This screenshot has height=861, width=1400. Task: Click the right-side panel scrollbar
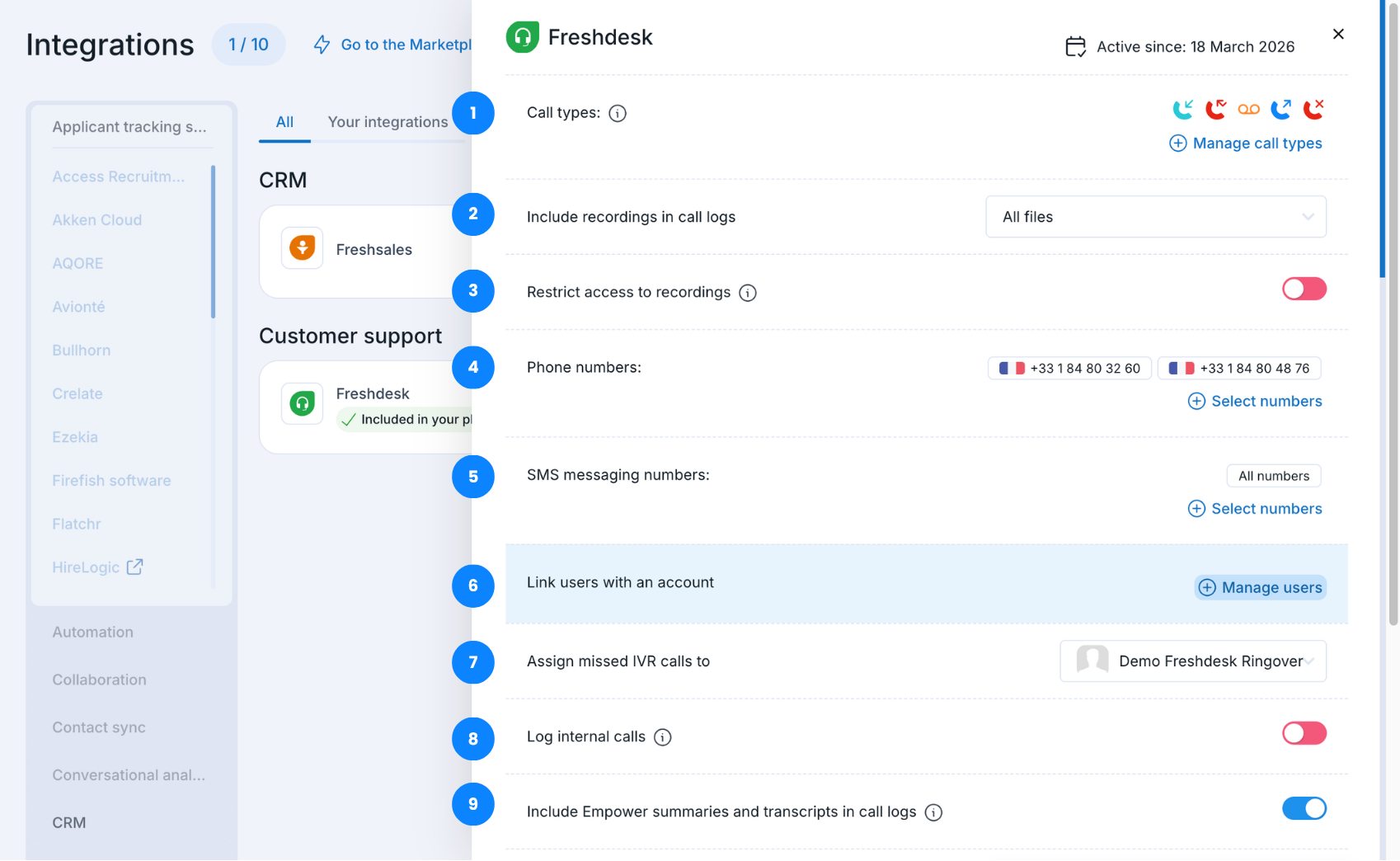[x=1393, y=330]
